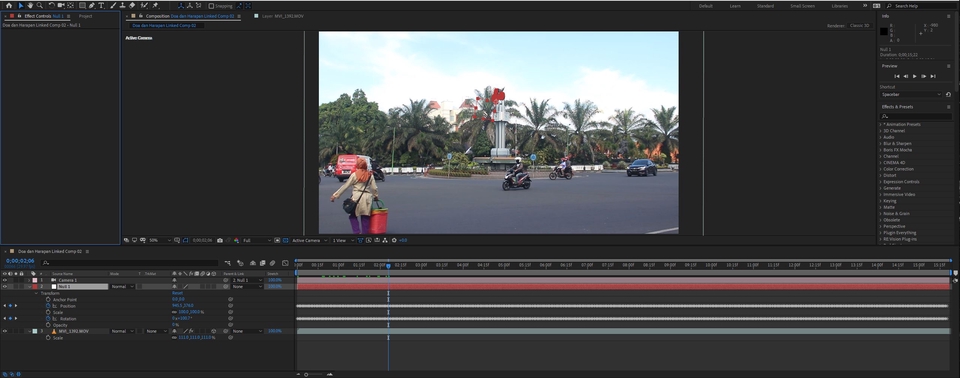This screenshot has height=378, width=960.
Task: Select the Rotation tool
Action: [x=52, y=6]
